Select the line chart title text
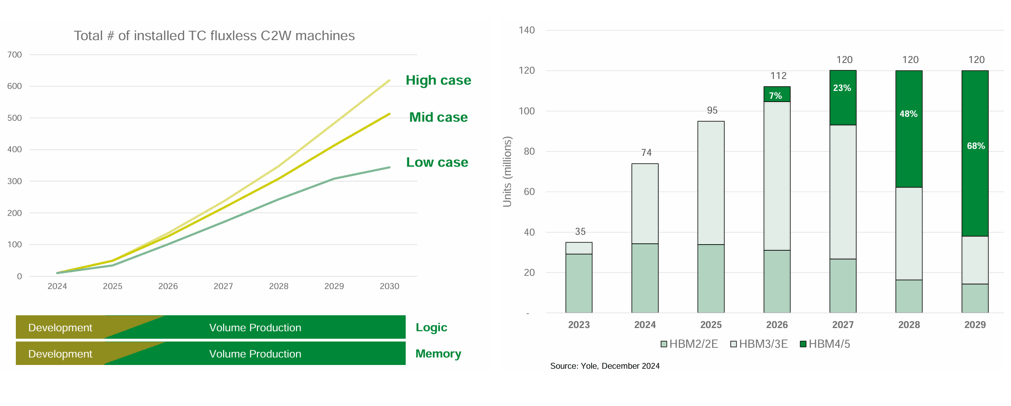 point(214,36)
